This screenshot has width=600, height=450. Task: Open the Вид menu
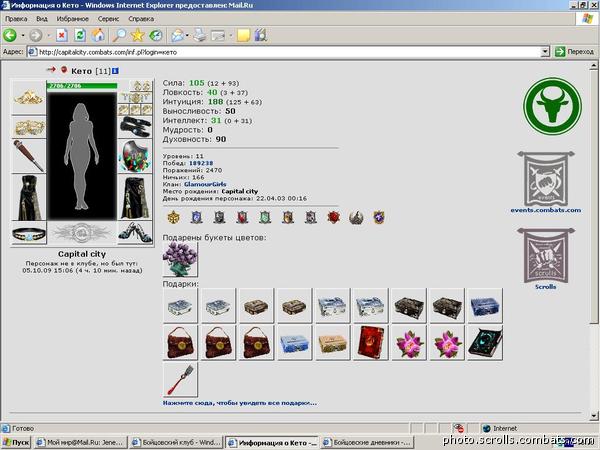point(42,19)
